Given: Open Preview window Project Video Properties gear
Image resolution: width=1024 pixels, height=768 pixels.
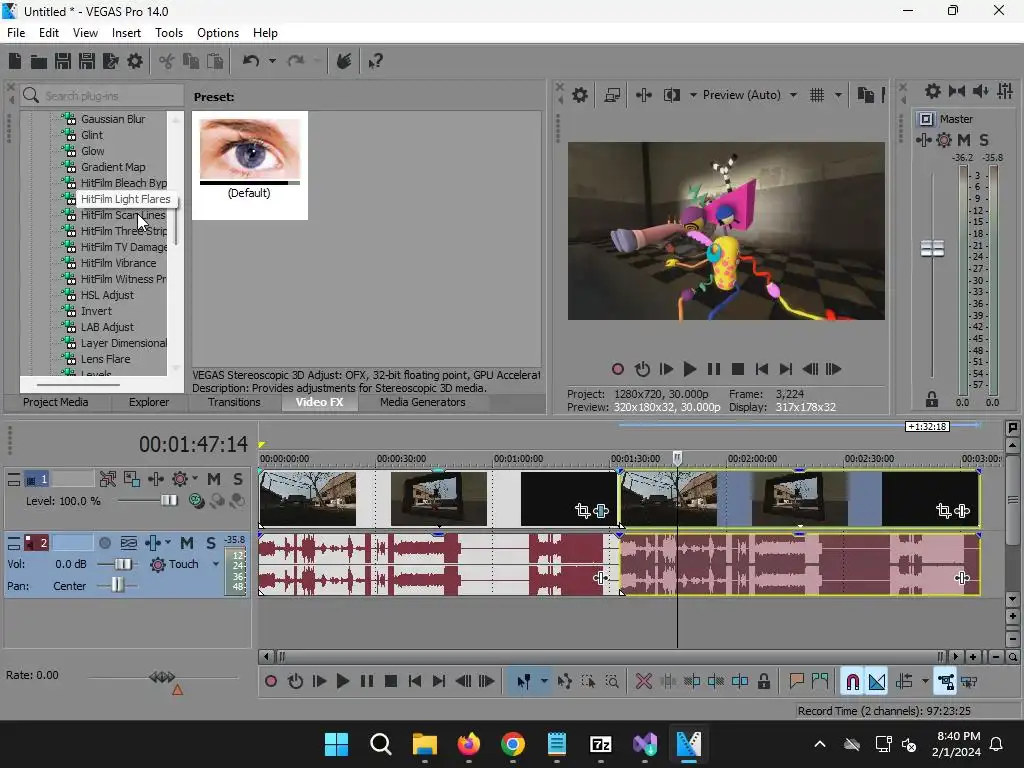Looking at the screenshot, I should [x=580, y=95].
